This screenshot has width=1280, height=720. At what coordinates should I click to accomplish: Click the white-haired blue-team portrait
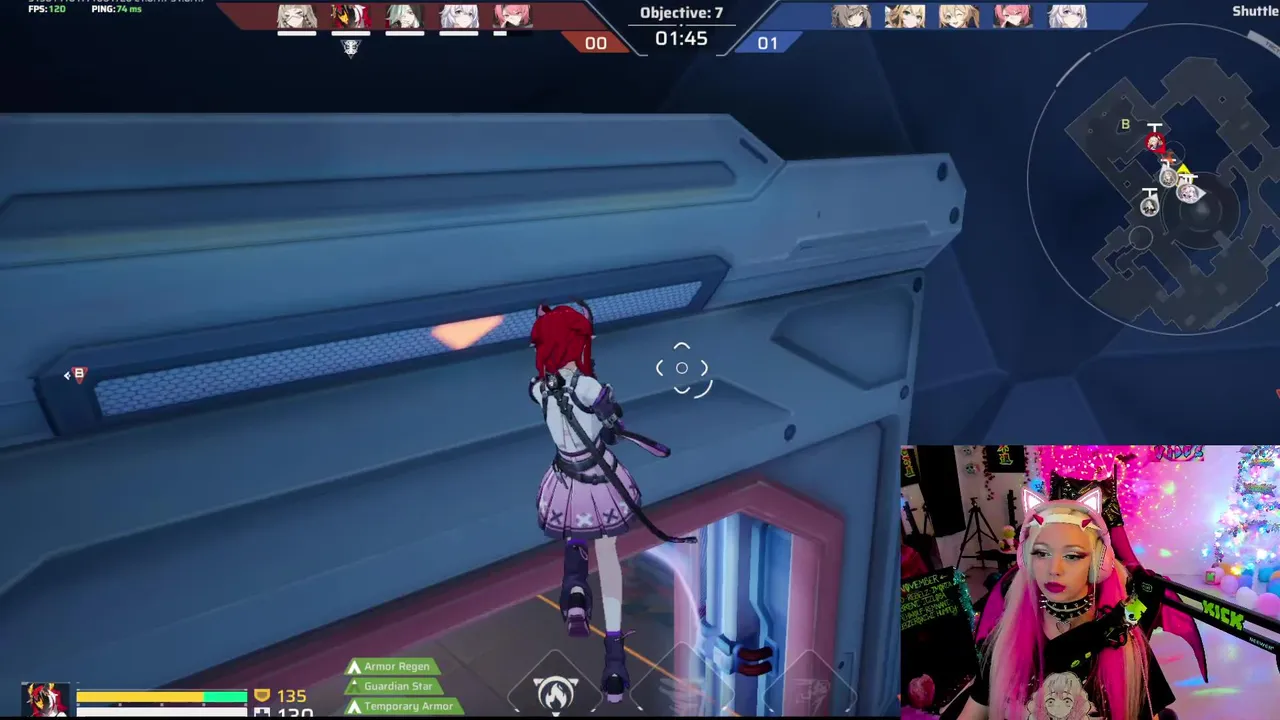click(x=1067, y=16)
